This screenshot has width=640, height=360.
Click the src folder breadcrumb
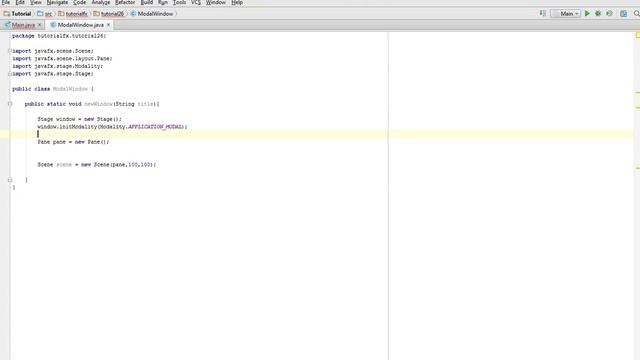45,13
